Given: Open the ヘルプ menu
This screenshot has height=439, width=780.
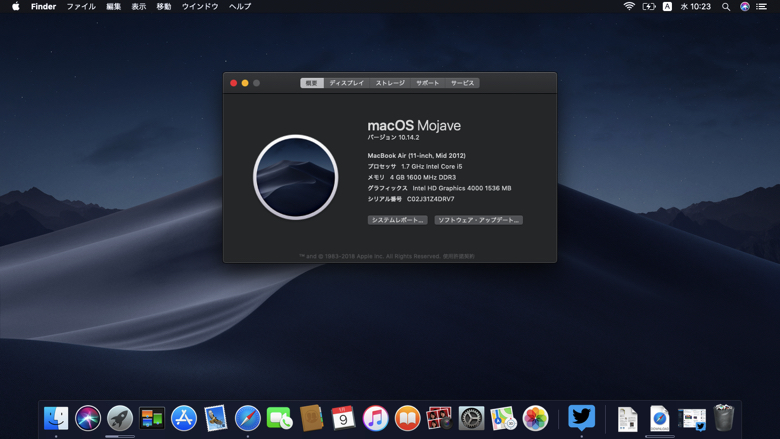Looking at the screenshot, I should (240, 6).
